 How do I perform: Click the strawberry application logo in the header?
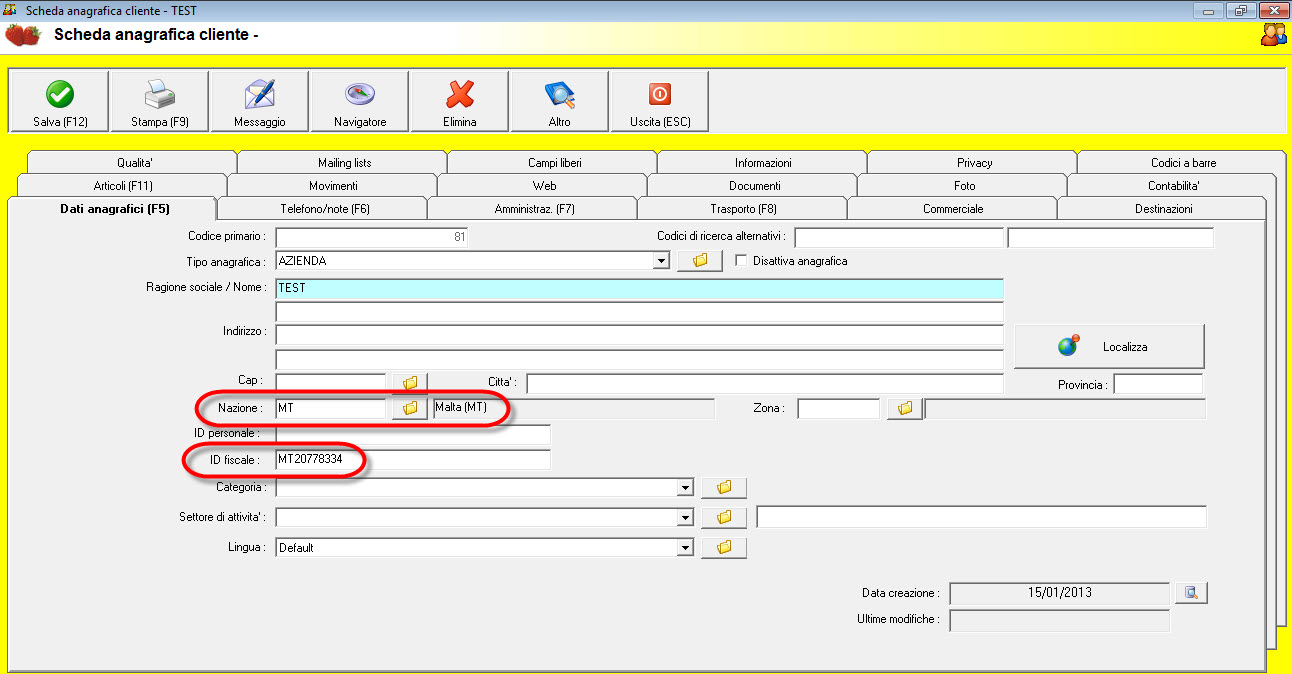click(x=22, y=35)
